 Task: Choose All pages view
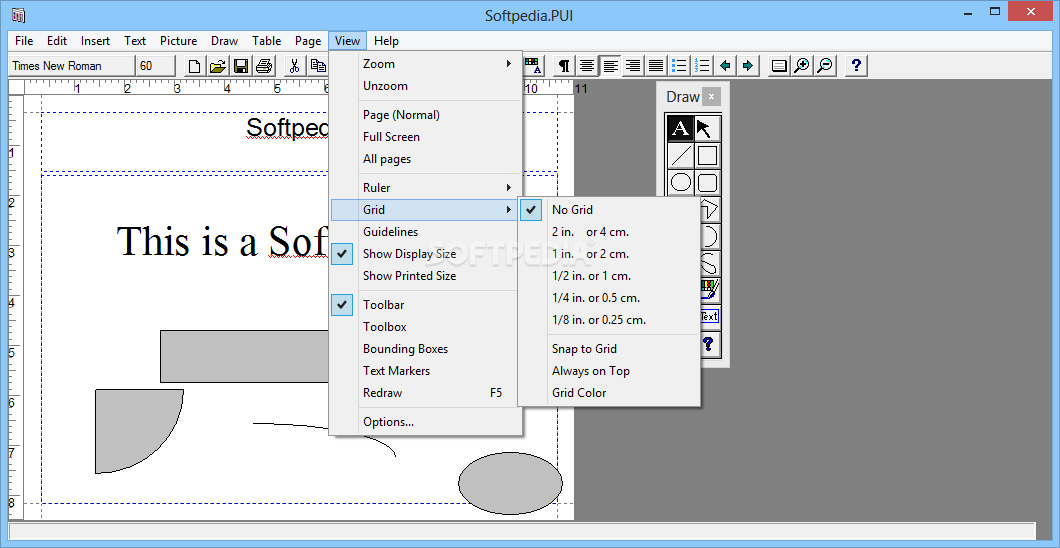tap(426, 159)
